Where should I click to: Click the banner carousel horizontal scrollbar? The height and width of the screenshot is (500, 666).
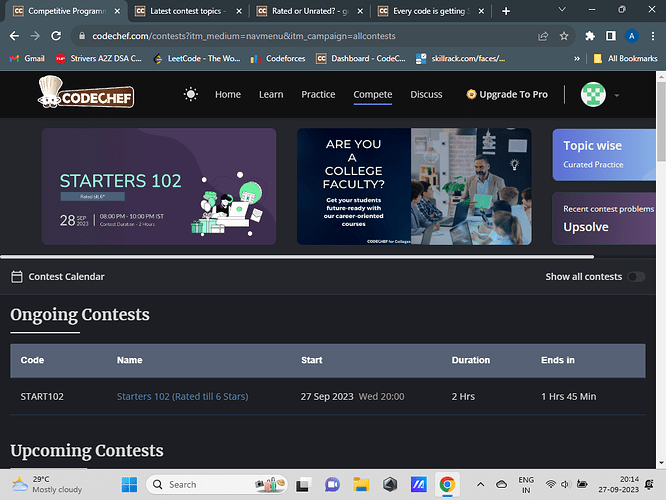click(297, 257)
